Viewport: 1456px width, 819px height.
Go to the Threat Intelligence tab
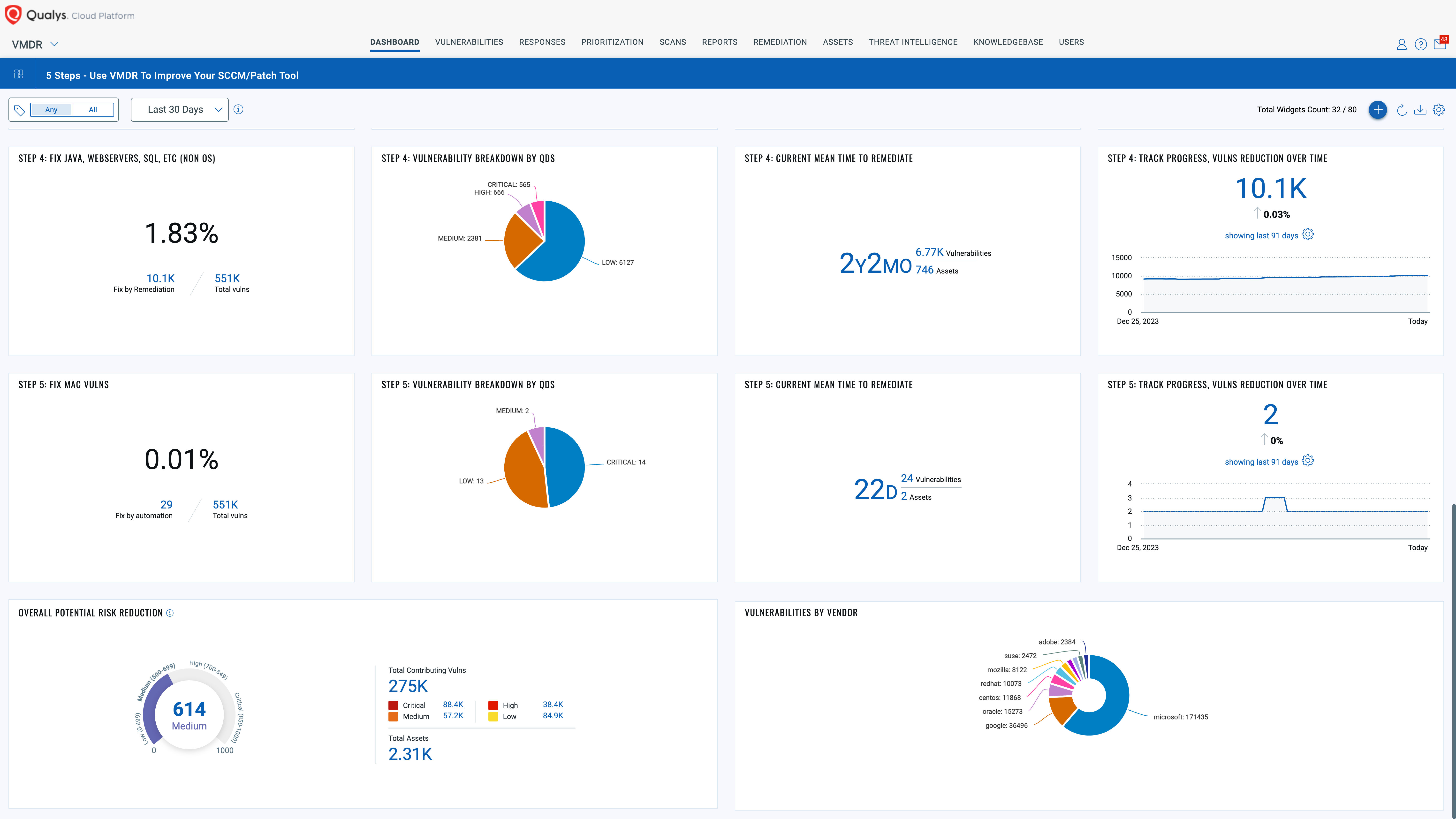[913, 42]
